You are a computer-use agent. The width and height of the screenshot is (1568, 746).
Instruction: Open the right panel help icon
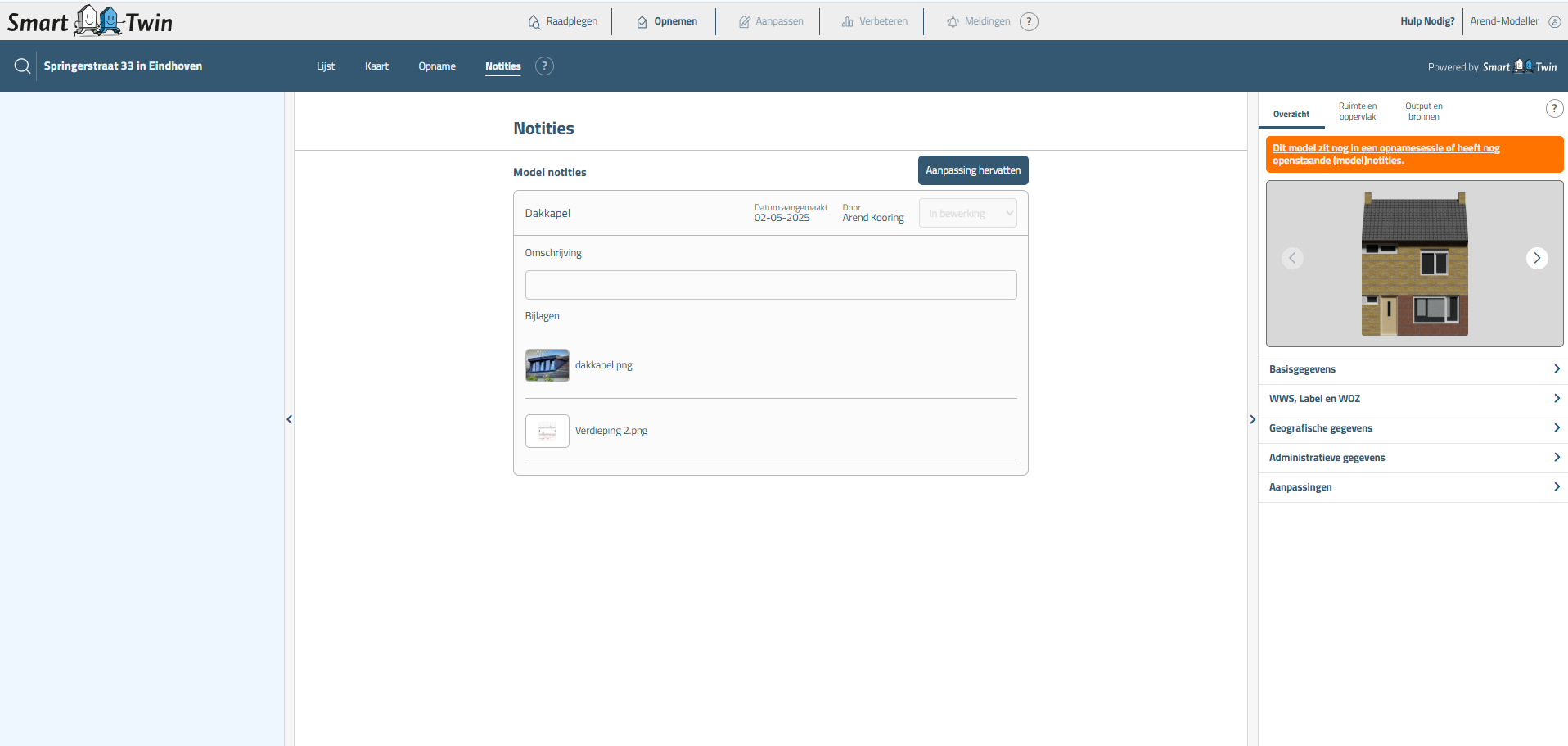(1553, 109)
